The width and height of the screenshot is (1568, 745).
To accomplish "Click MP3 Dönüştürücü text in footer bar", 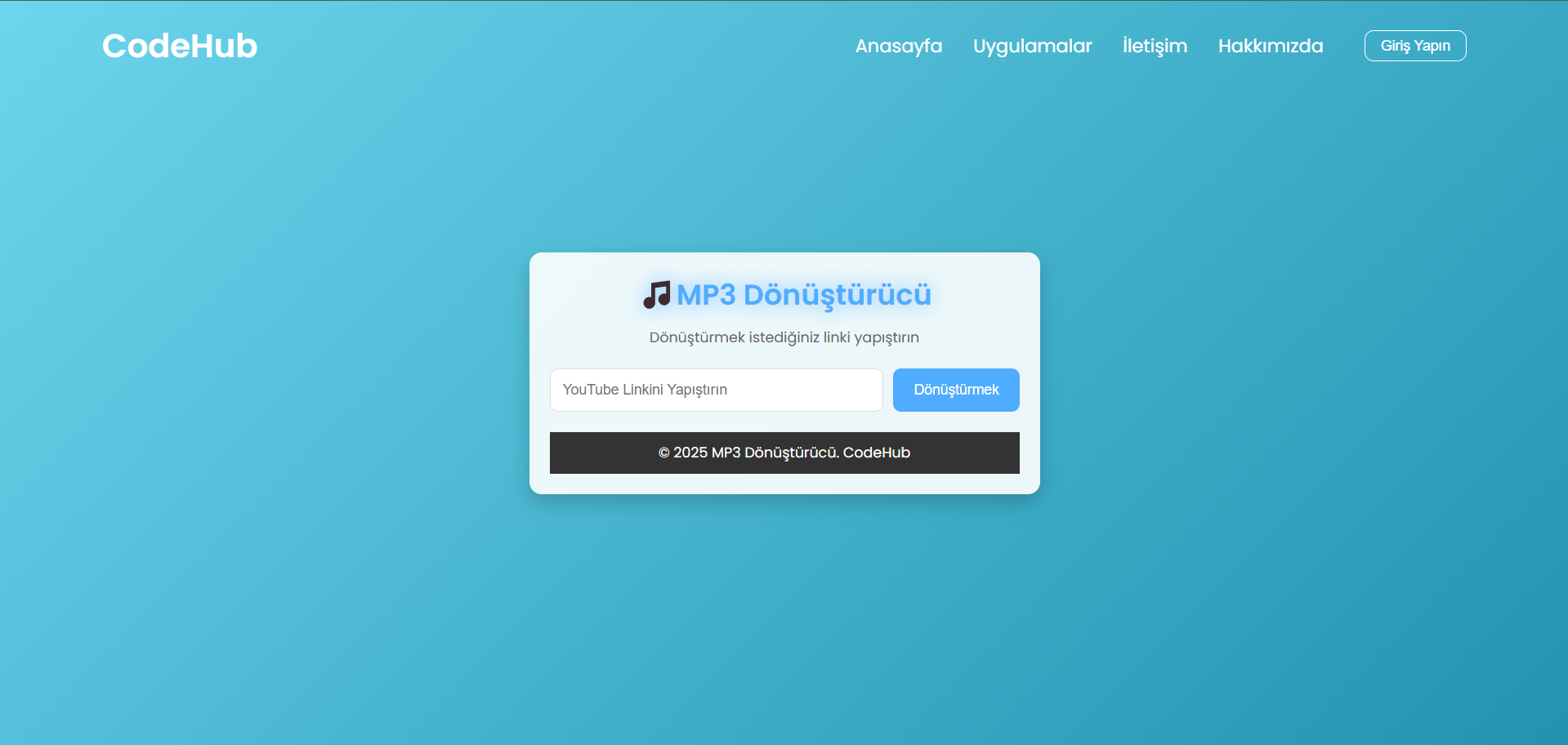I will [x=775, y=453].
